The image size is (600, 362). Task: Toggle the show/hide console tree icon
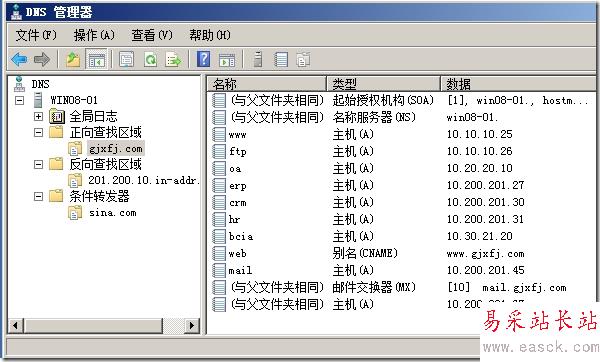96,59
